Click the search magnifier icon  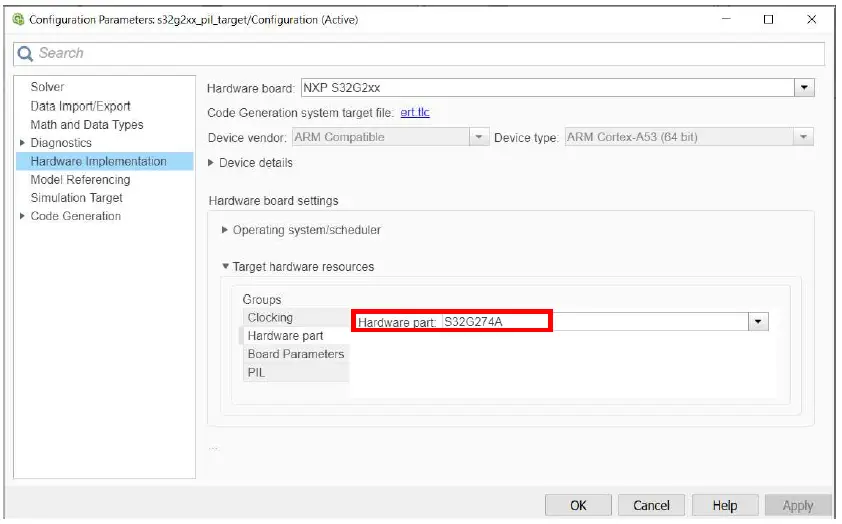click(x=25, y=53)
